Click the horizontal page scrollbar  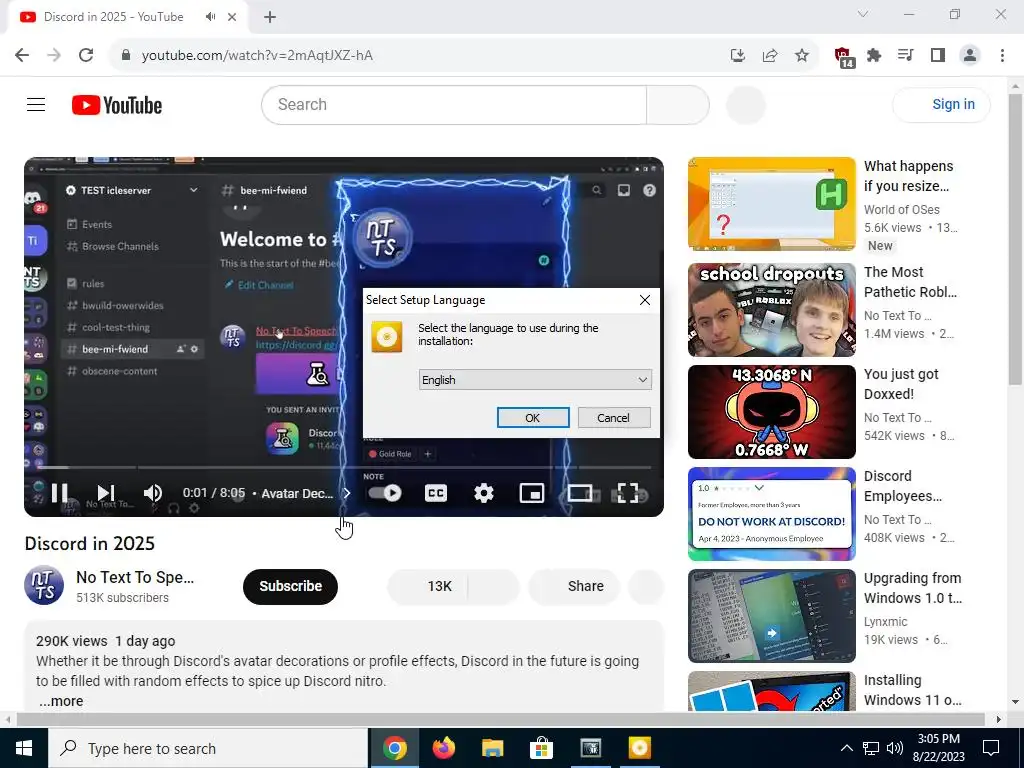point(500,719)
